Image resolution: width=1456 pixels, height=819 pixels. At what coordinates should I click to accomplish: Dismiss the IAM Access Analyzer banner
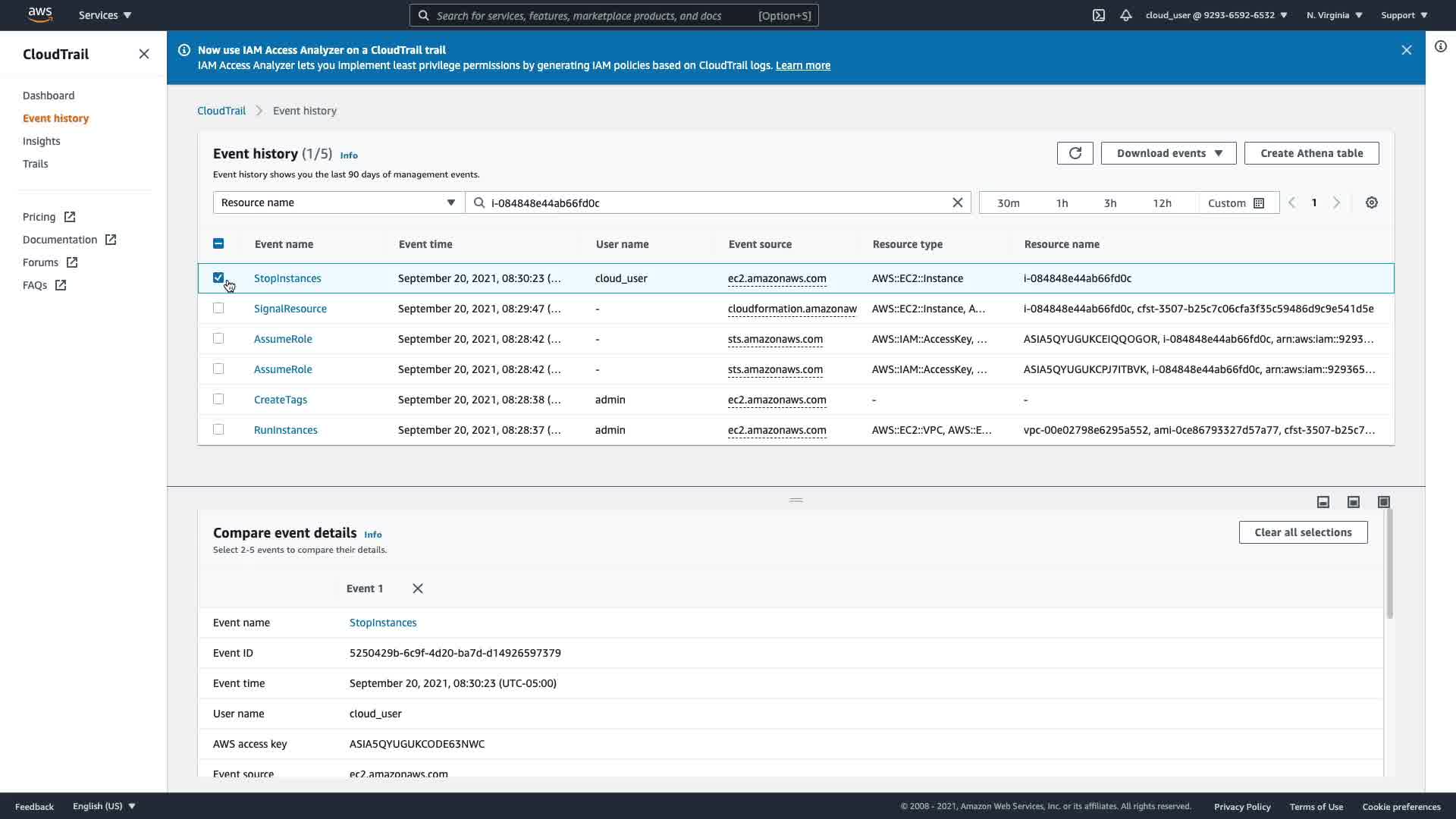pyautogui.click(x=1406, y=50)
